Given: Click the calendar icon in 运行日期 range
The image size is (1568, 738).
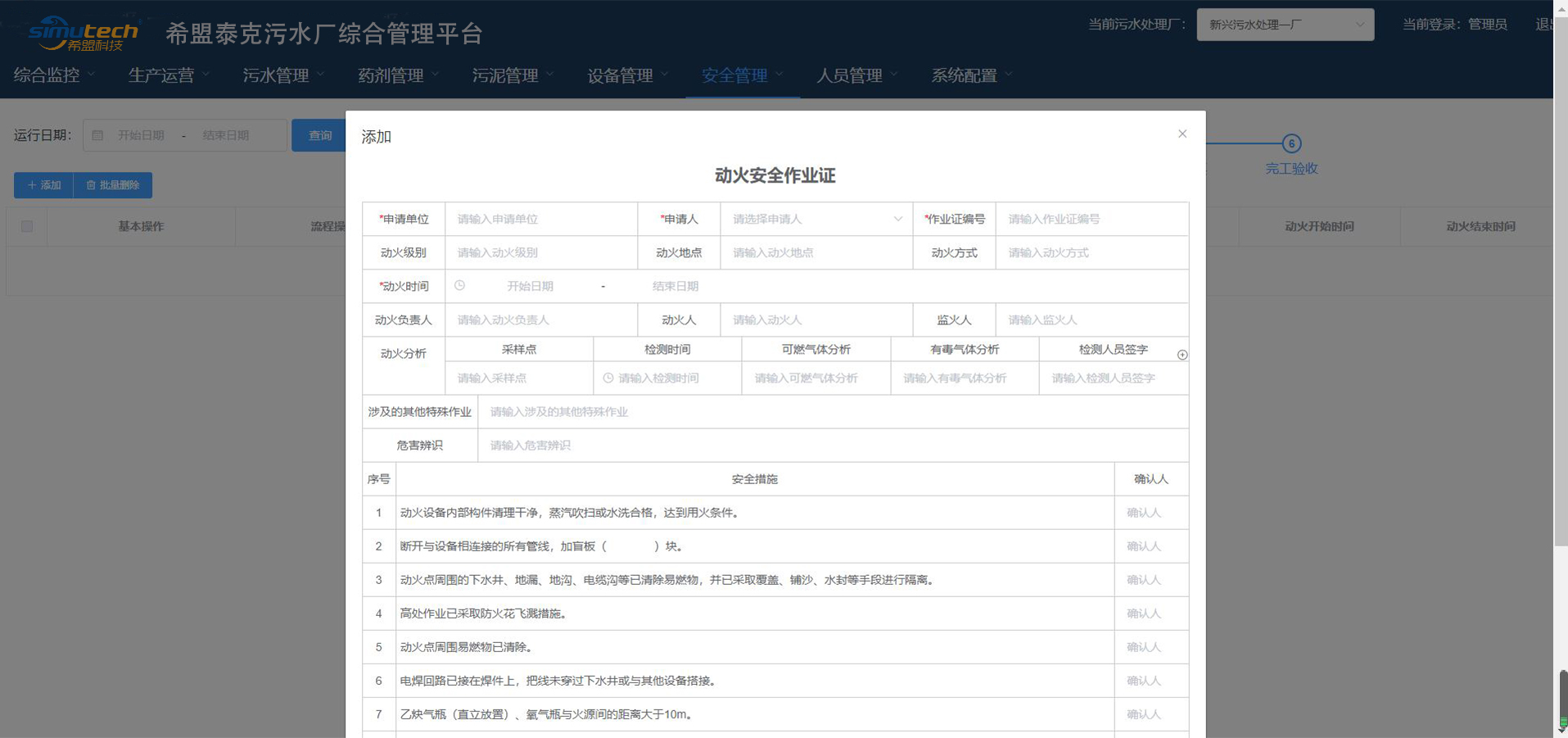Looking at the screenshot, I should tap(97, 135).
